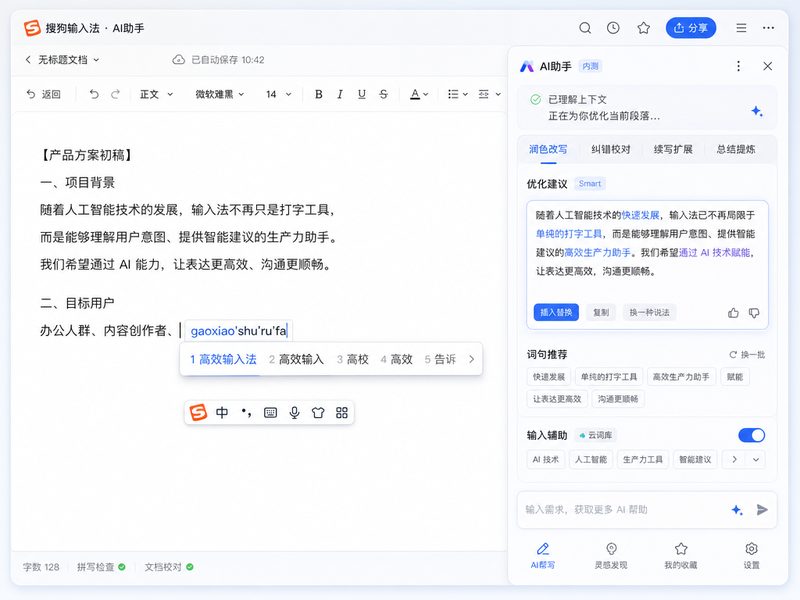Click the cloud auto-save status icon

click(x=179, y=60)
